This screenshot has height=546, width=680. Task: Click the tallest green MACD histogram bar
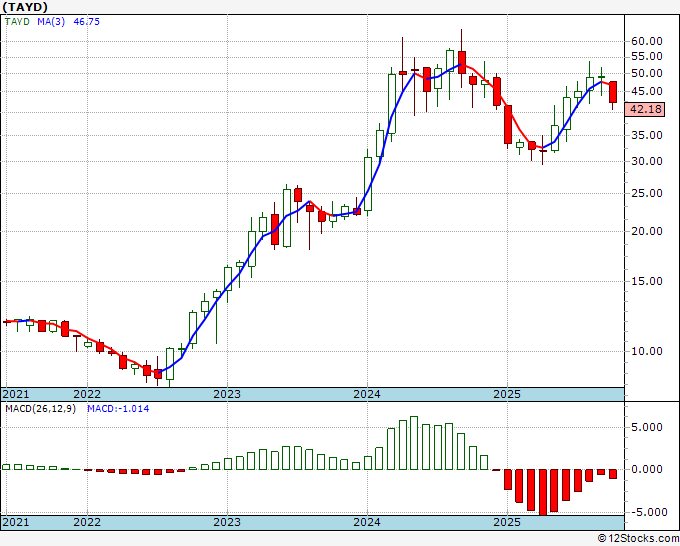[x=414, y=443]
